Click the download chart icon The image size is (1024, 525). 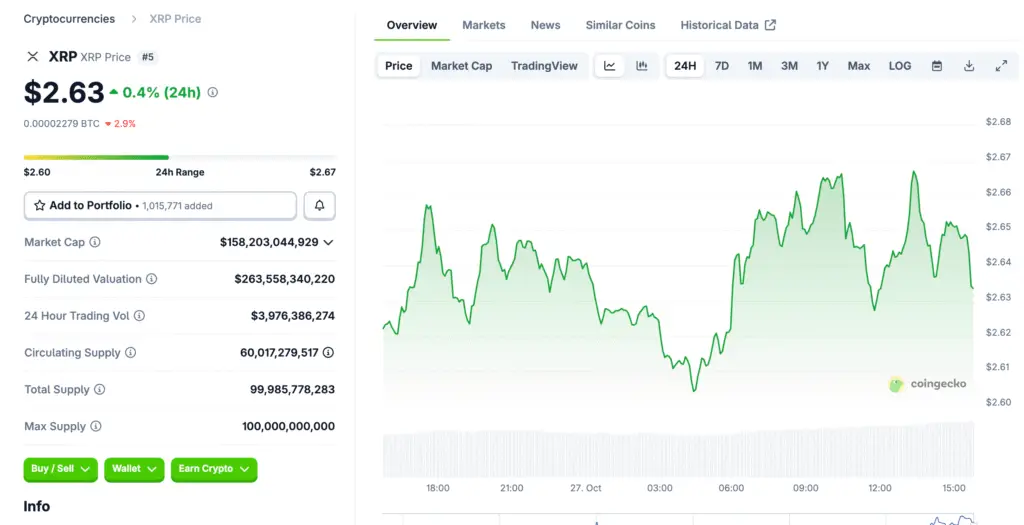pos(969,66)
